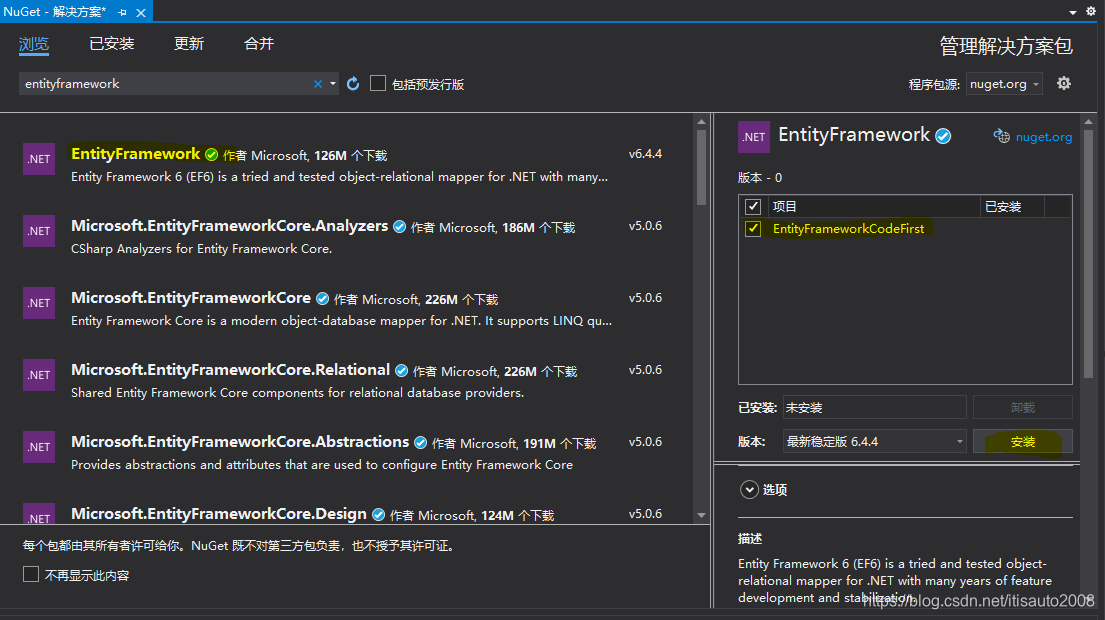Click verified badge of Design package
The width and height of the screenshot is (1105, 620).
(378, 514)
